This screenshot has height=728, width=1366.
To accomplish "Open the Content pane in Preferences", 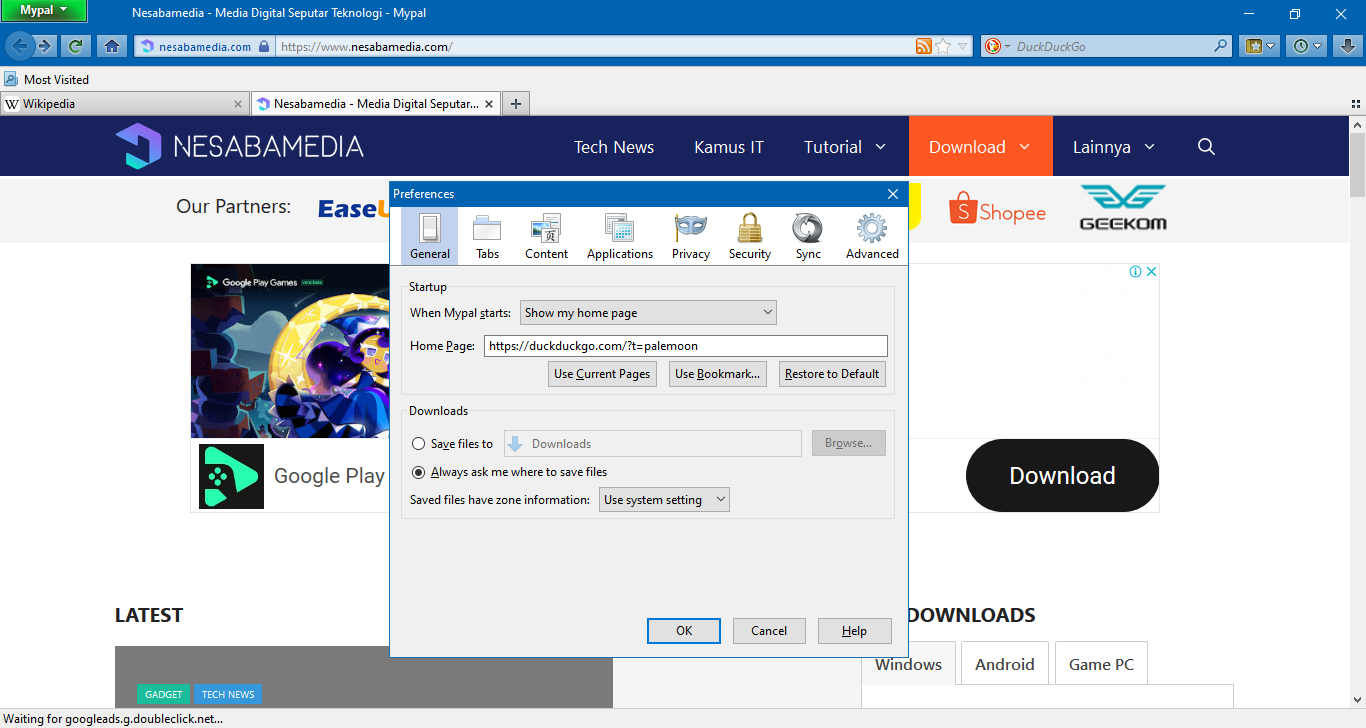I will click(547, 235).
